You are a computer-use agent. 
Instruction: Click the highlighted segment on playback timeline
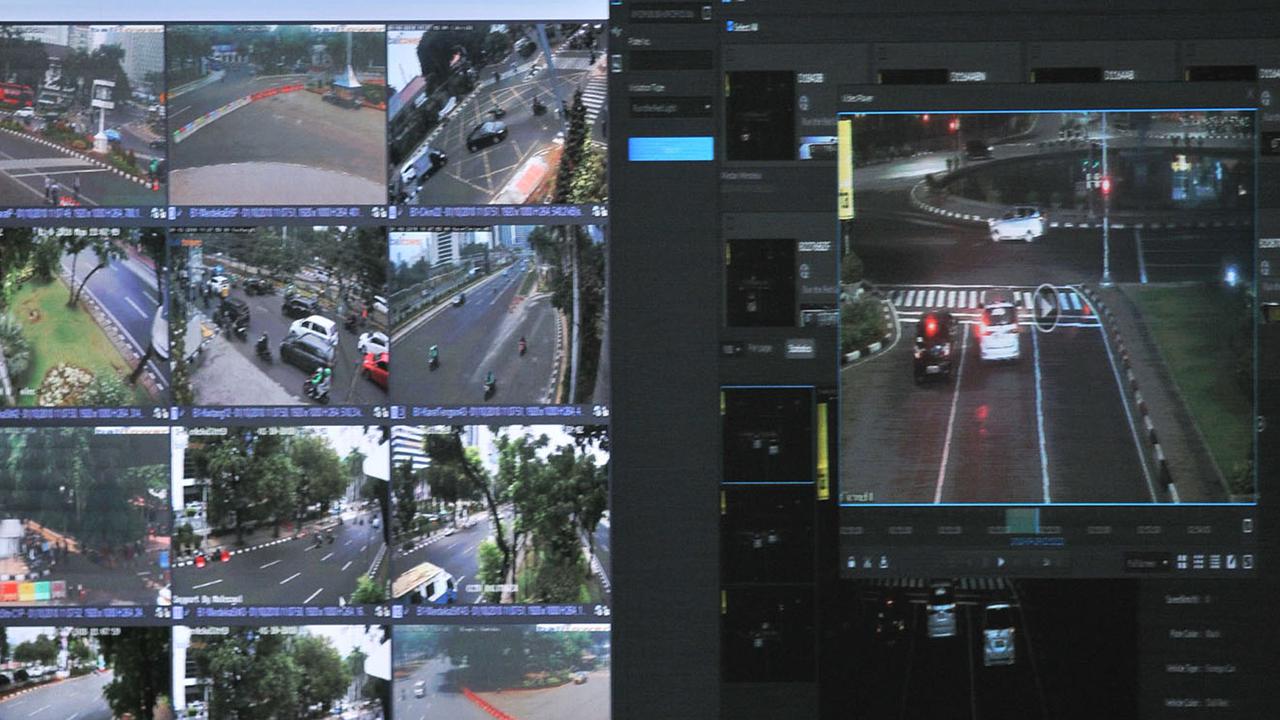[x=1022, y=521]
